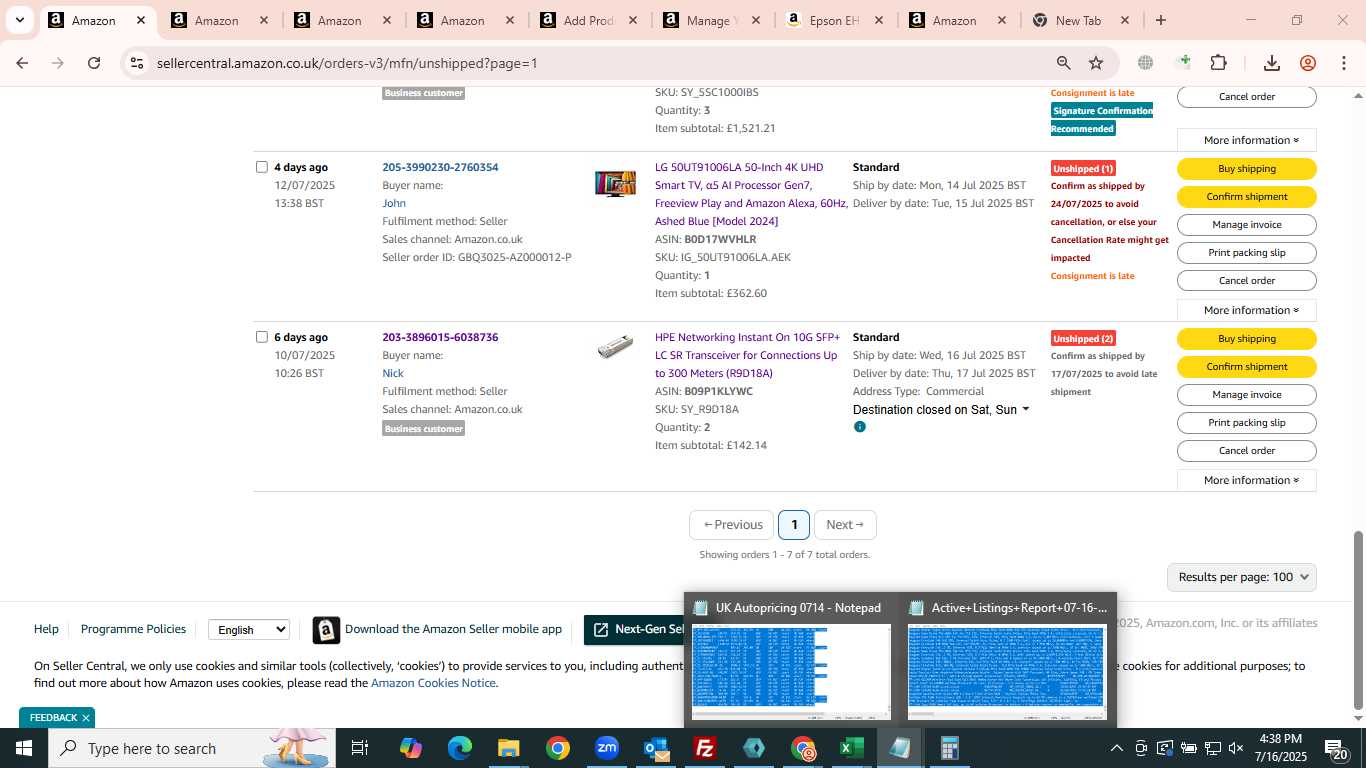Bookmark this page with the star icon

tap(1096, 63)
